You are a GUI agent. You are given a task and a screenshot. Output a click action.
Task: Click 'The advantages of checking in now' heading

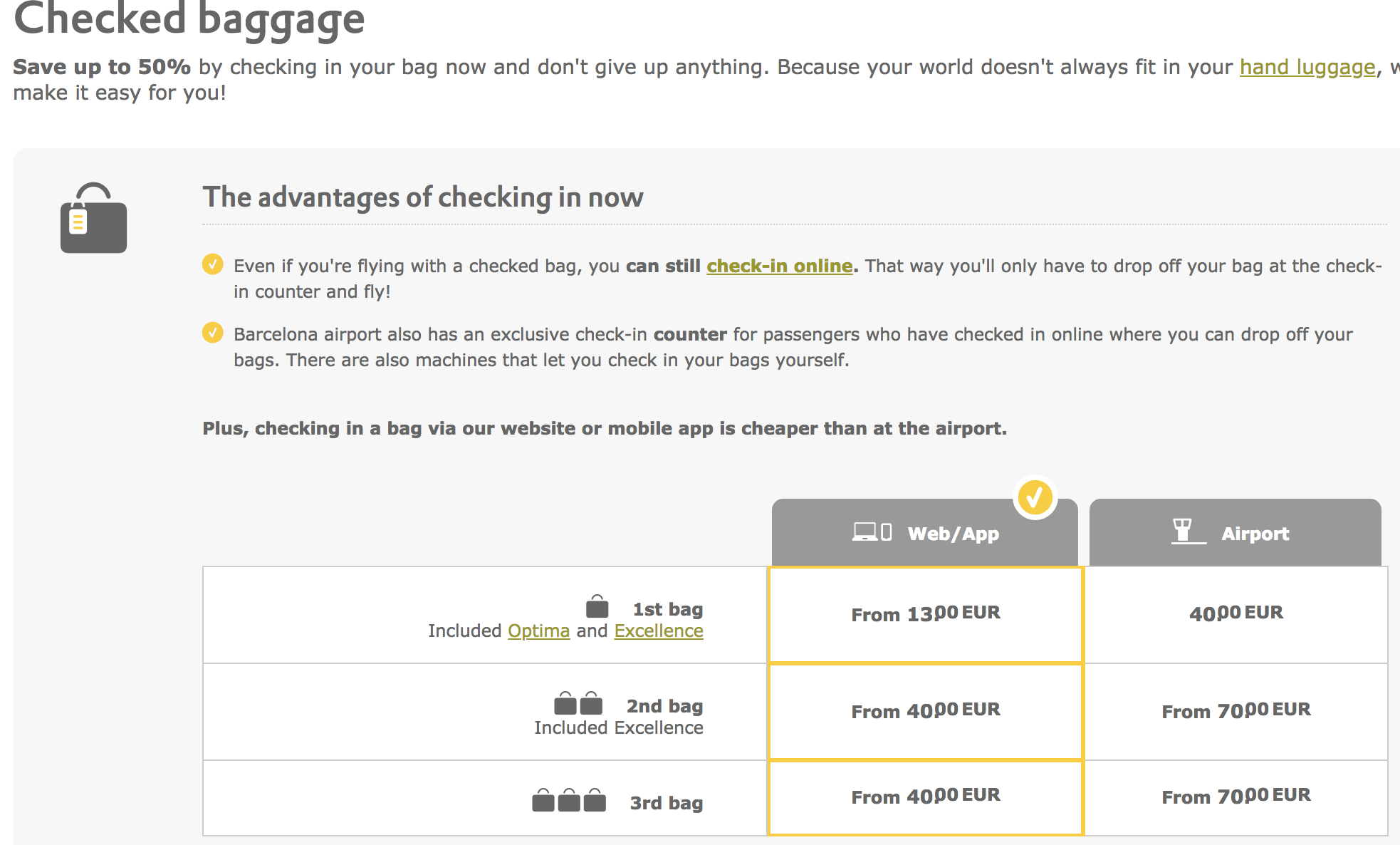coord(423,197)
